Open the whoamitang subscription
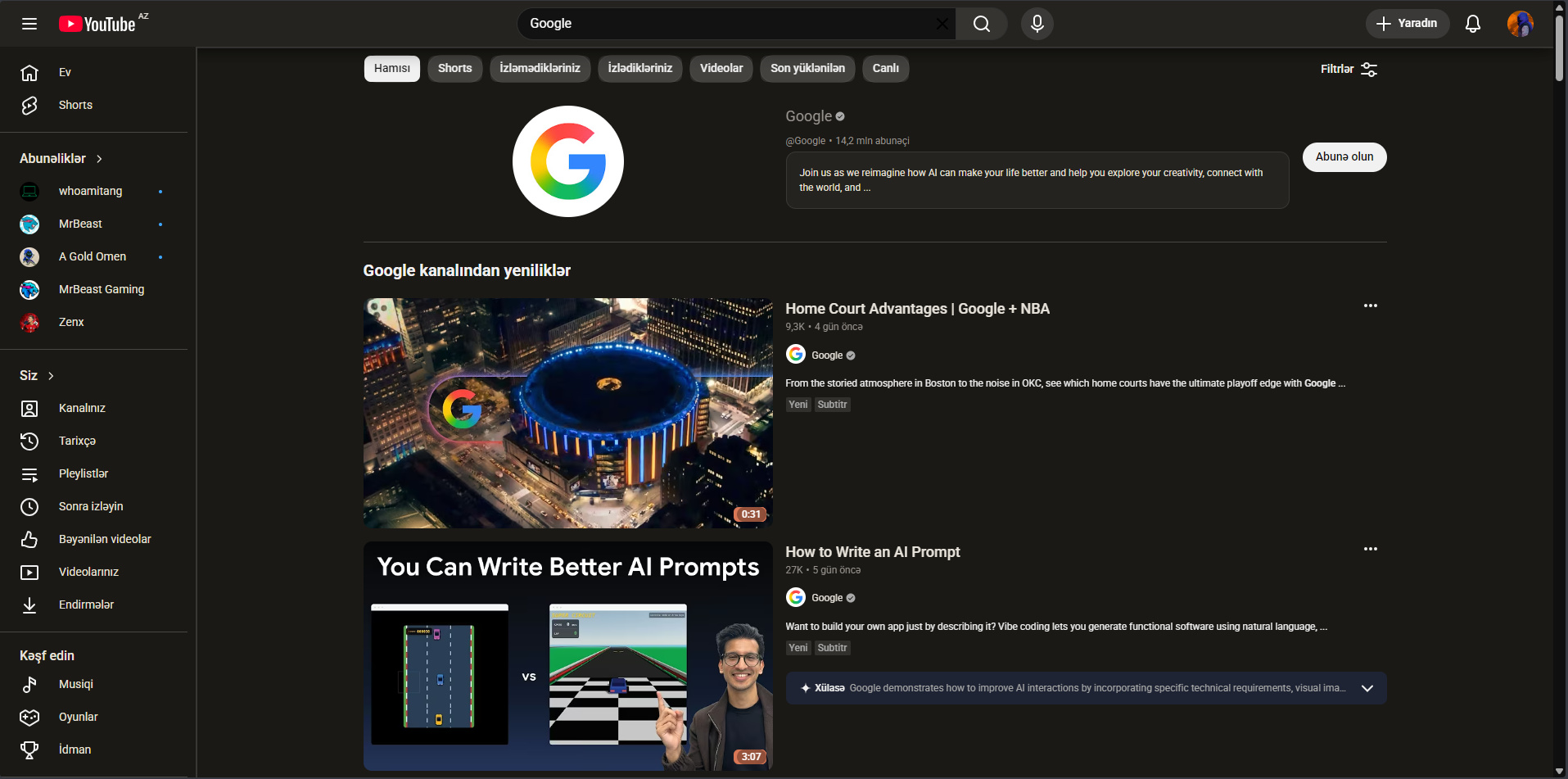Viewport: 1568px width, 779px height. (x=94, y=191)
